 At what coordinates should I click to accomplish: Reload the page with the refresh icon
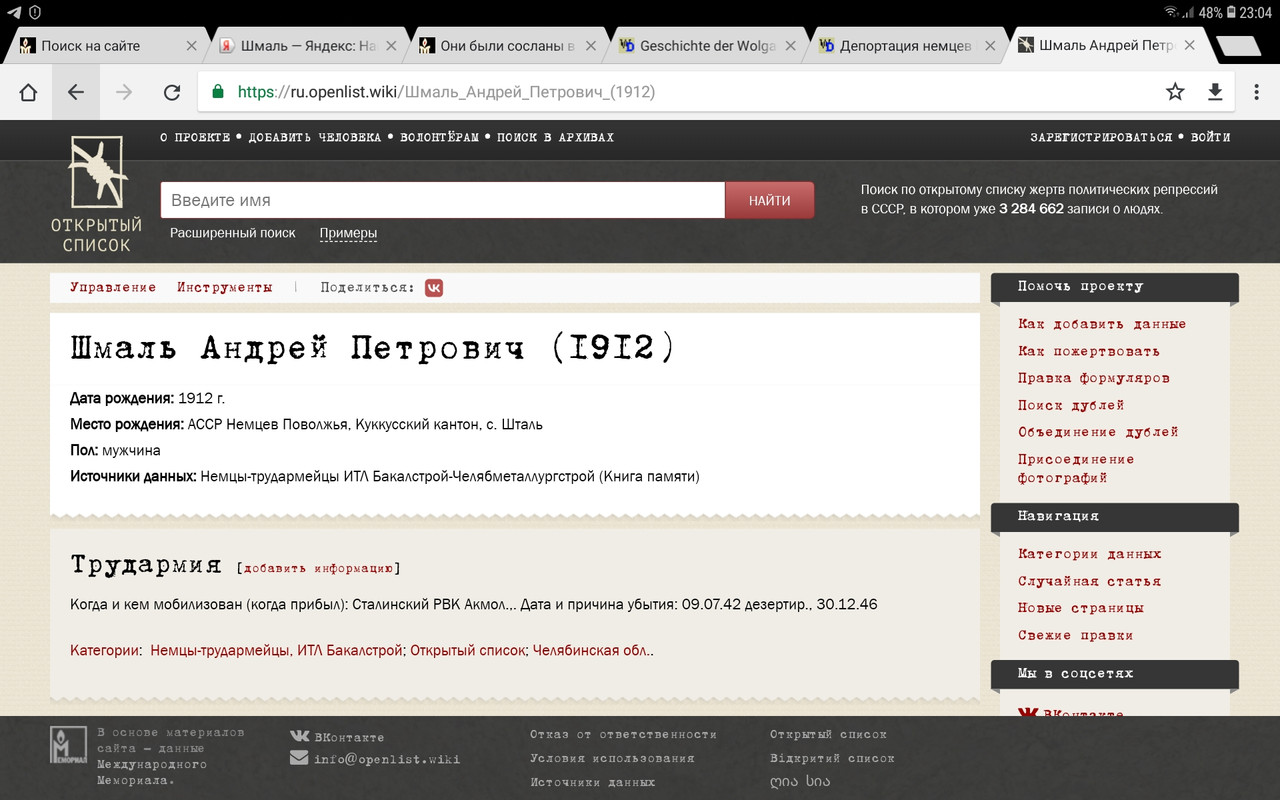click(172, 92)
